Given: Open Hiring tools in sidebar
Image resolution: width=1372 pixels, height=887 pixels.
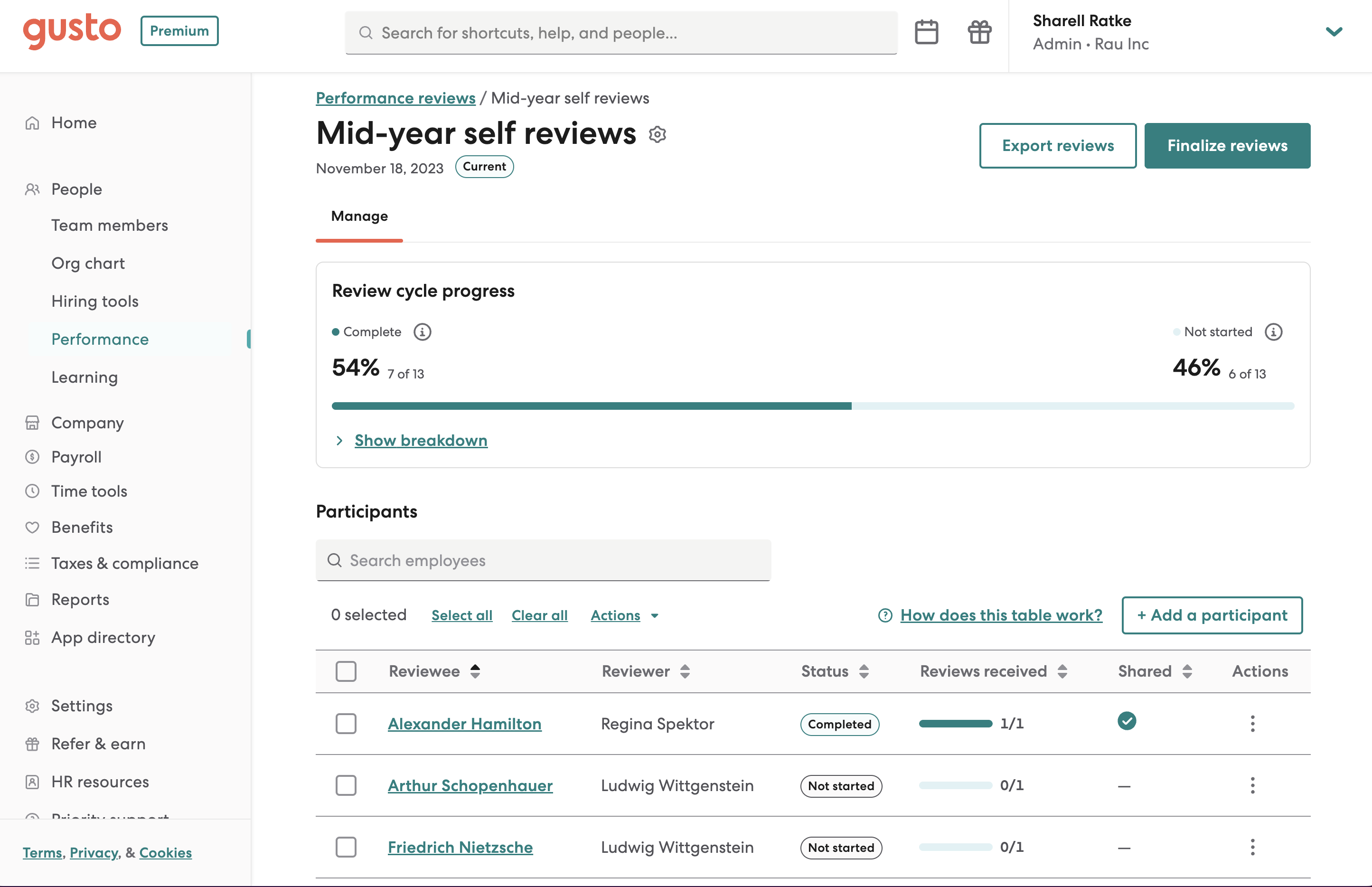Looking at the screenshot, I should click(95, 301).
